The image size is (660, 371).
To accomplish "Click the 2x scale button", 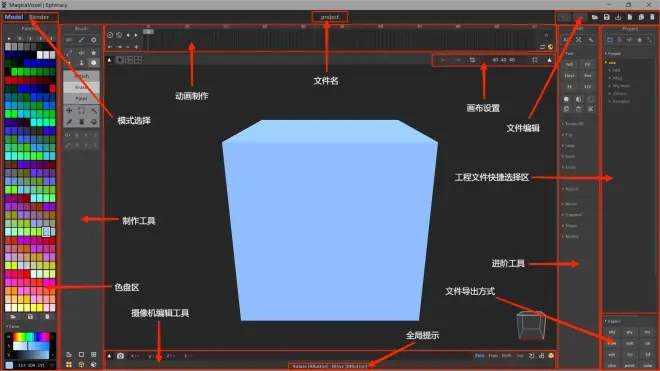I will pyautogui.click(x=569, y=86).
